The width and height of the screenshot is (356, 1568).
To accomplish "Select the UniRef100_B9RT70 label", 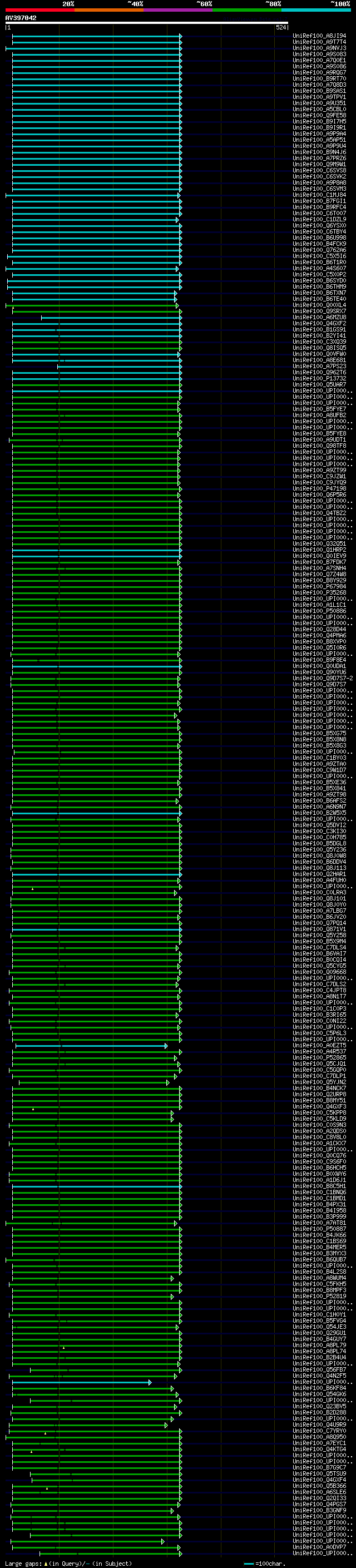I will tap(319, 79).
